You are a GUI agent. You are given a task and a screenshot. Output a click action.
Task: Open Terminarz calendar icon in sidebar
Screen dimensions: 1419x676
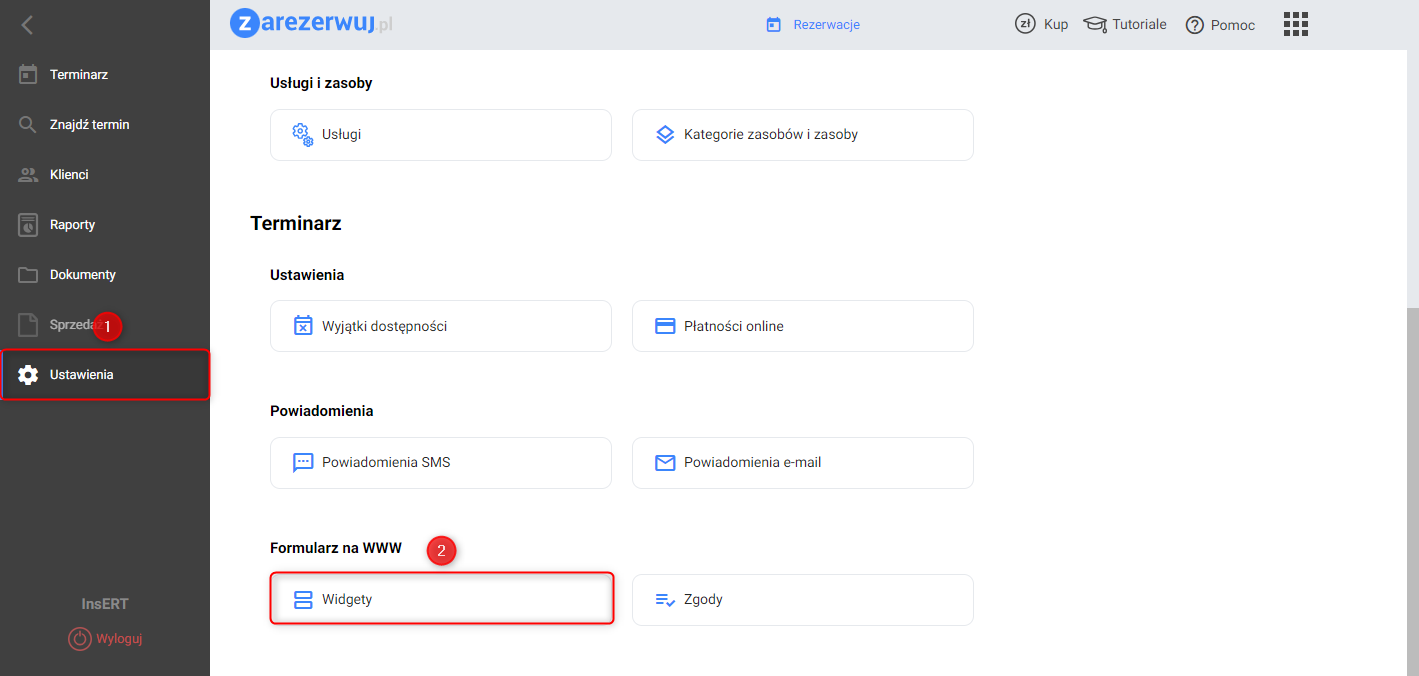28,75
